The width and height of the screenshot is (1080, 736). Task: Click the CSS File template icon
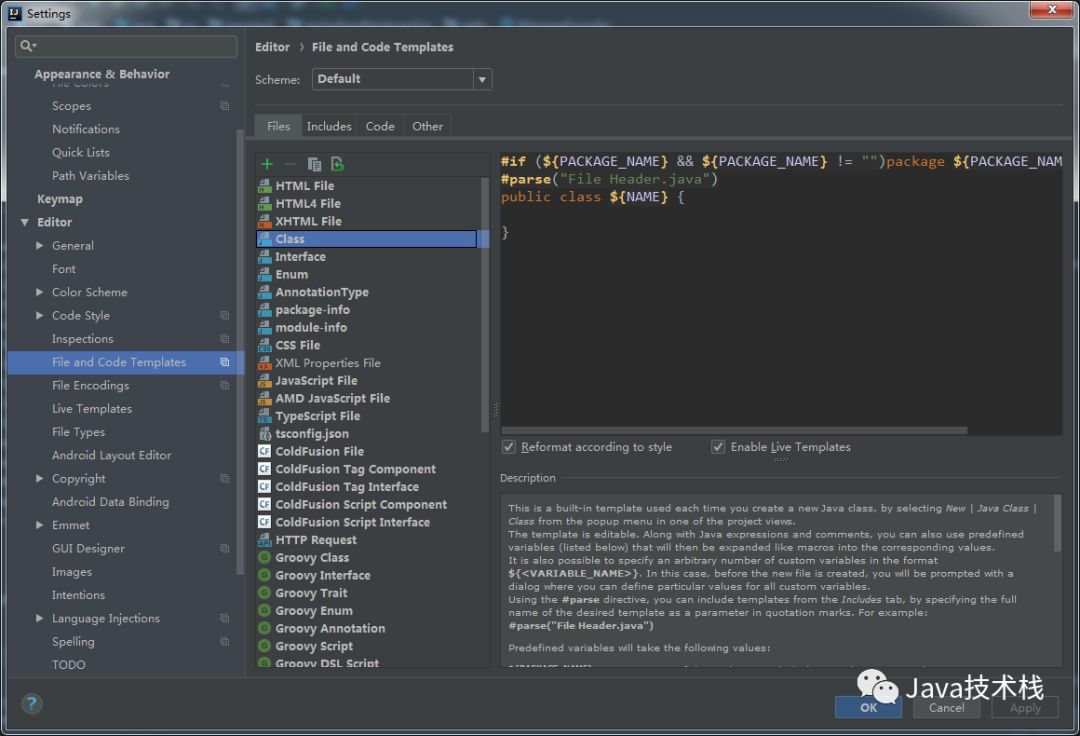[x=264, y=345]
